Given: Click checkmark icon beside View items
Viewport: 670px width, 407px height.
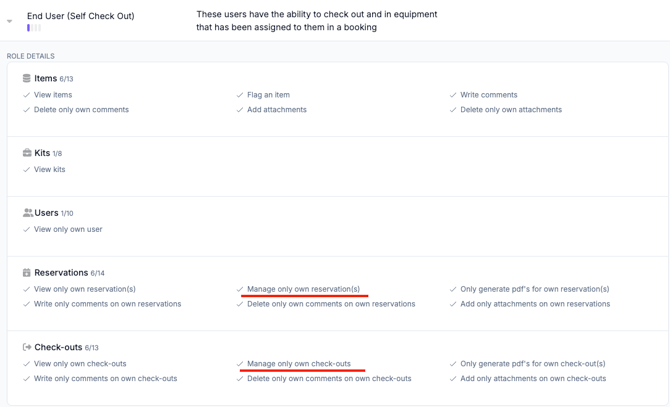Looking at the screenshot, I should (27, 95).
